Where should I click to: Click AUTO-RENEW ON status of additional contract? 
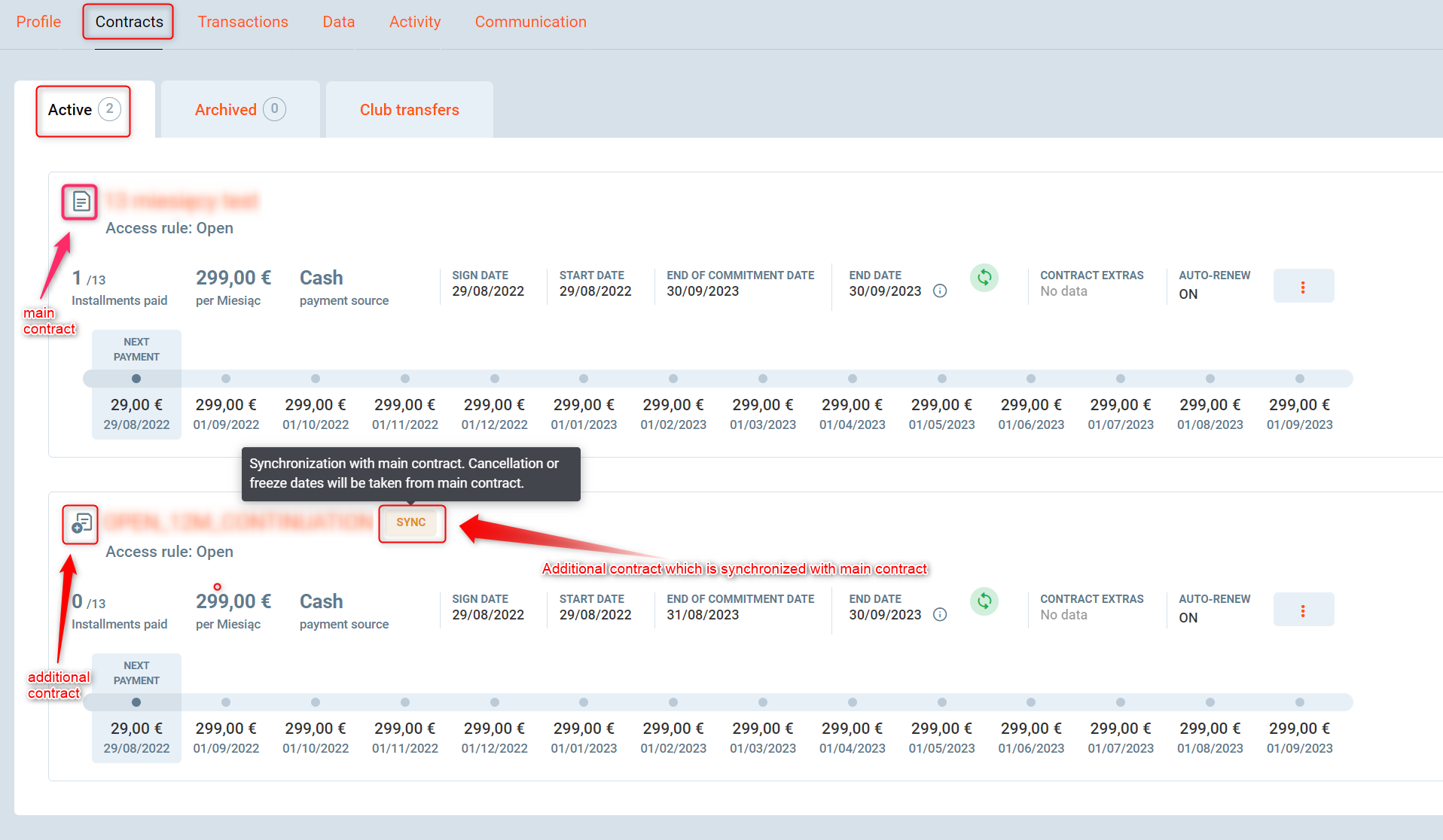click(1188, 618)
